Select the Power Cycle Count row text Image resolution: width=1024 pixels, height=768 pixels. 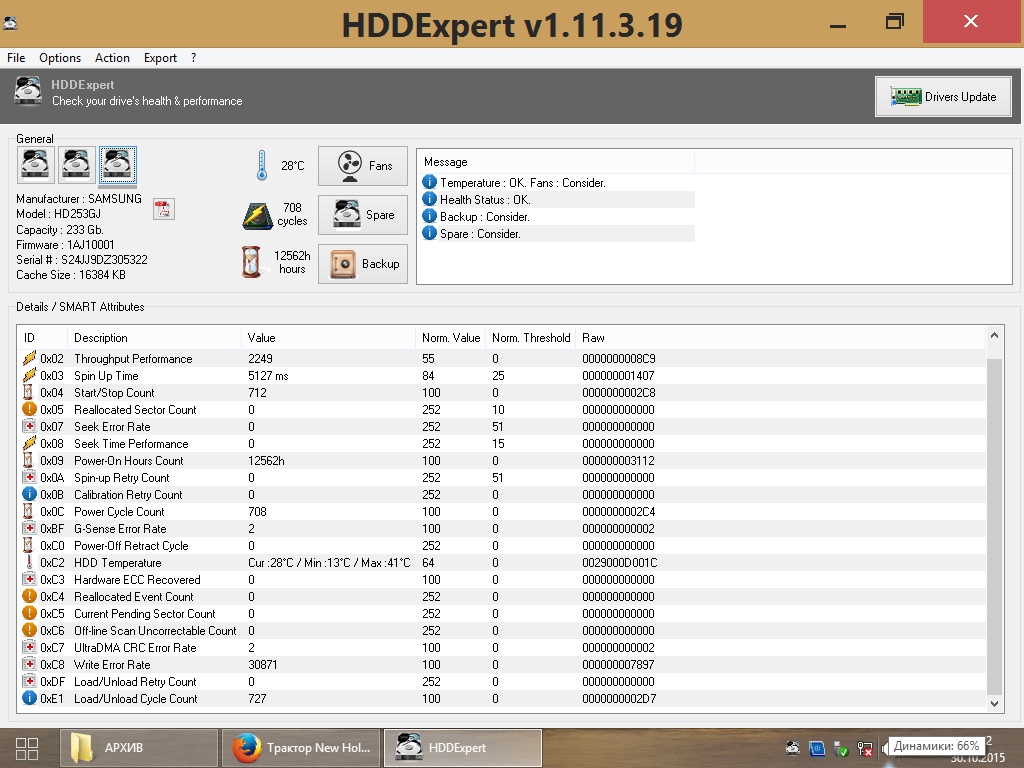pyautogui.click(x=119, y=511)
